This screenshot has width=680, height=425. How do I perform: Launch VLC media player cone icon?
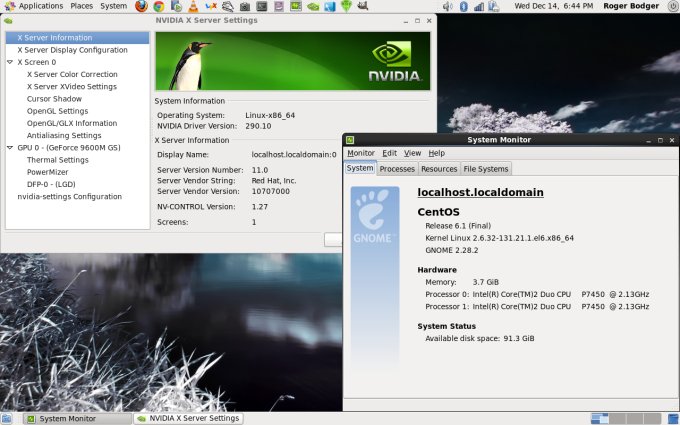tap(193, 6)
